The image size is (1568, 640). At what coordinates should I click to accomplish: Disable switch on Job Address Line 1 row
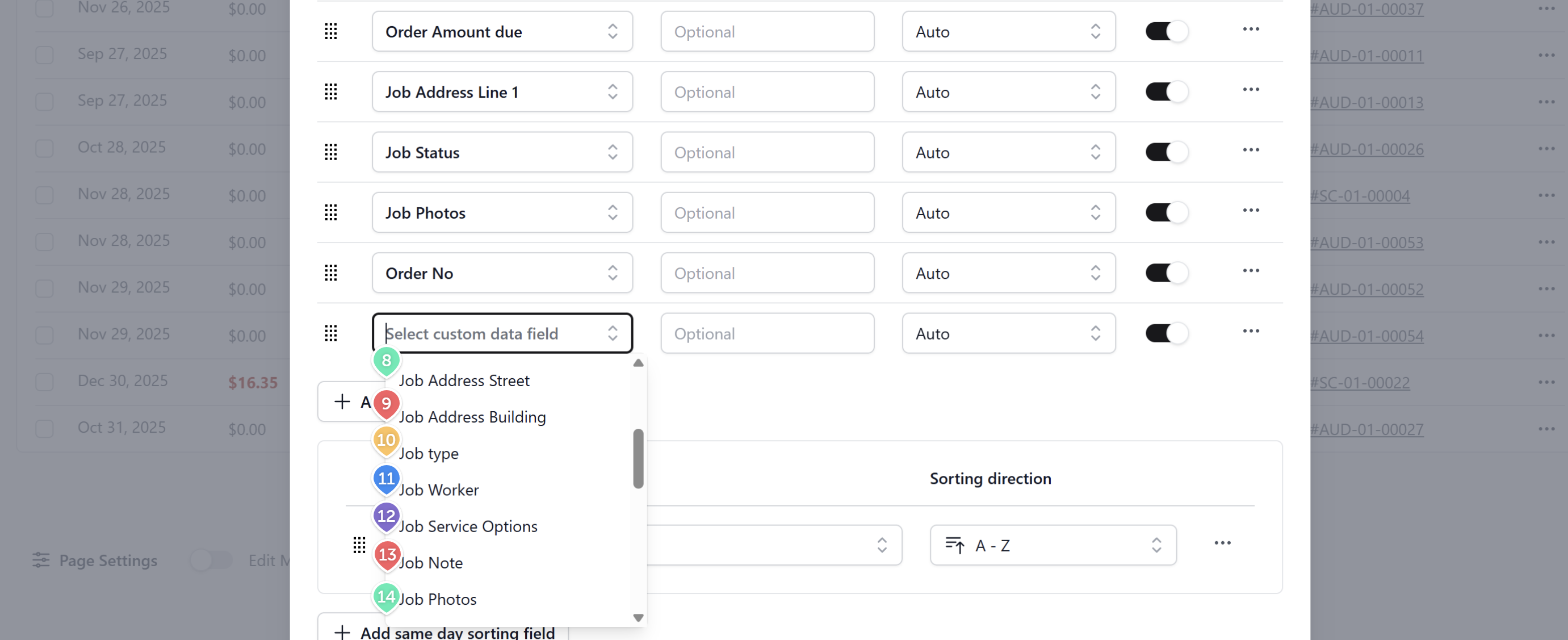(1165, 92)
